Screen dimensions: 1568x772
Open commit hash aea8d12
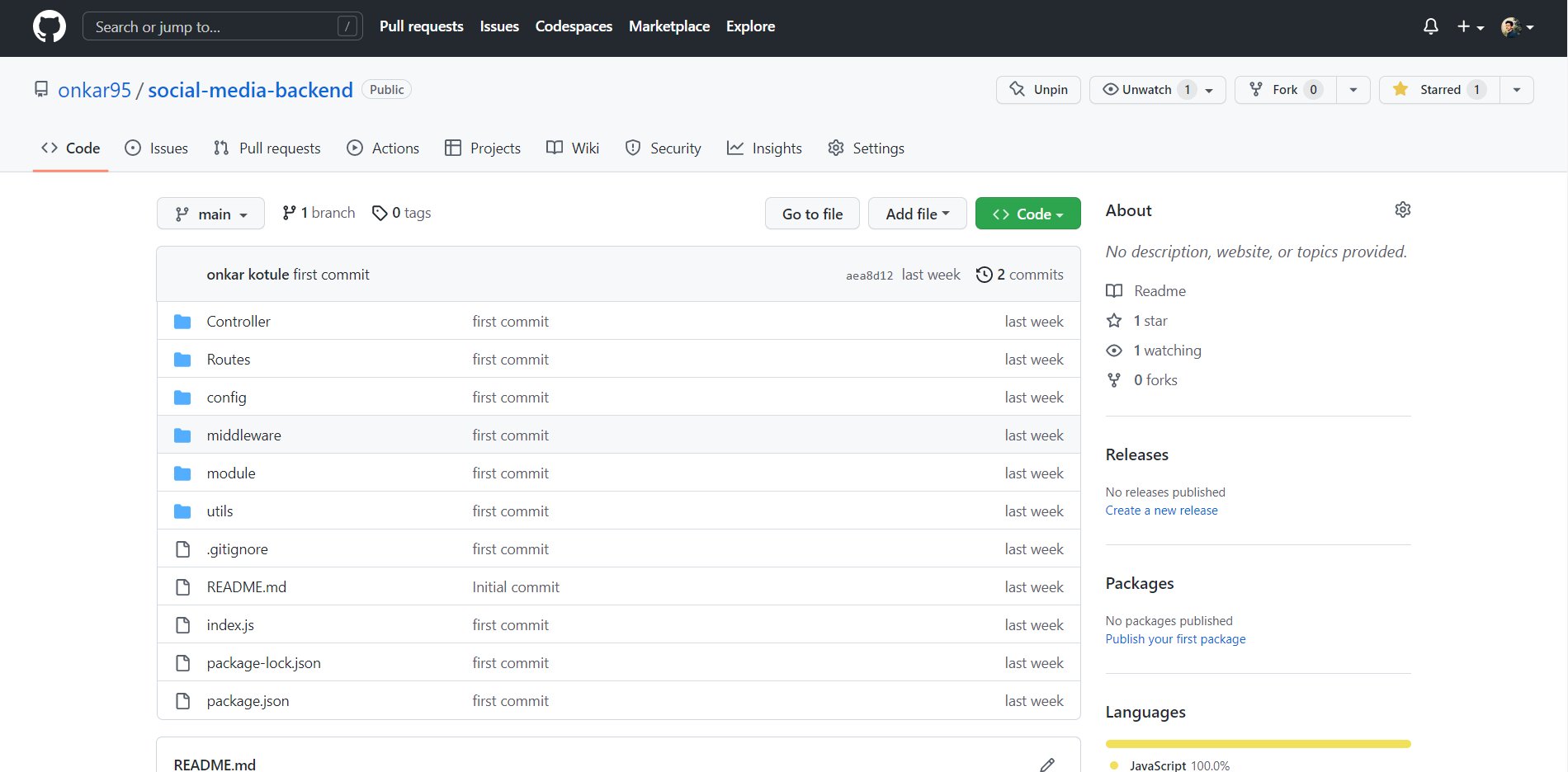pos(869,275)
